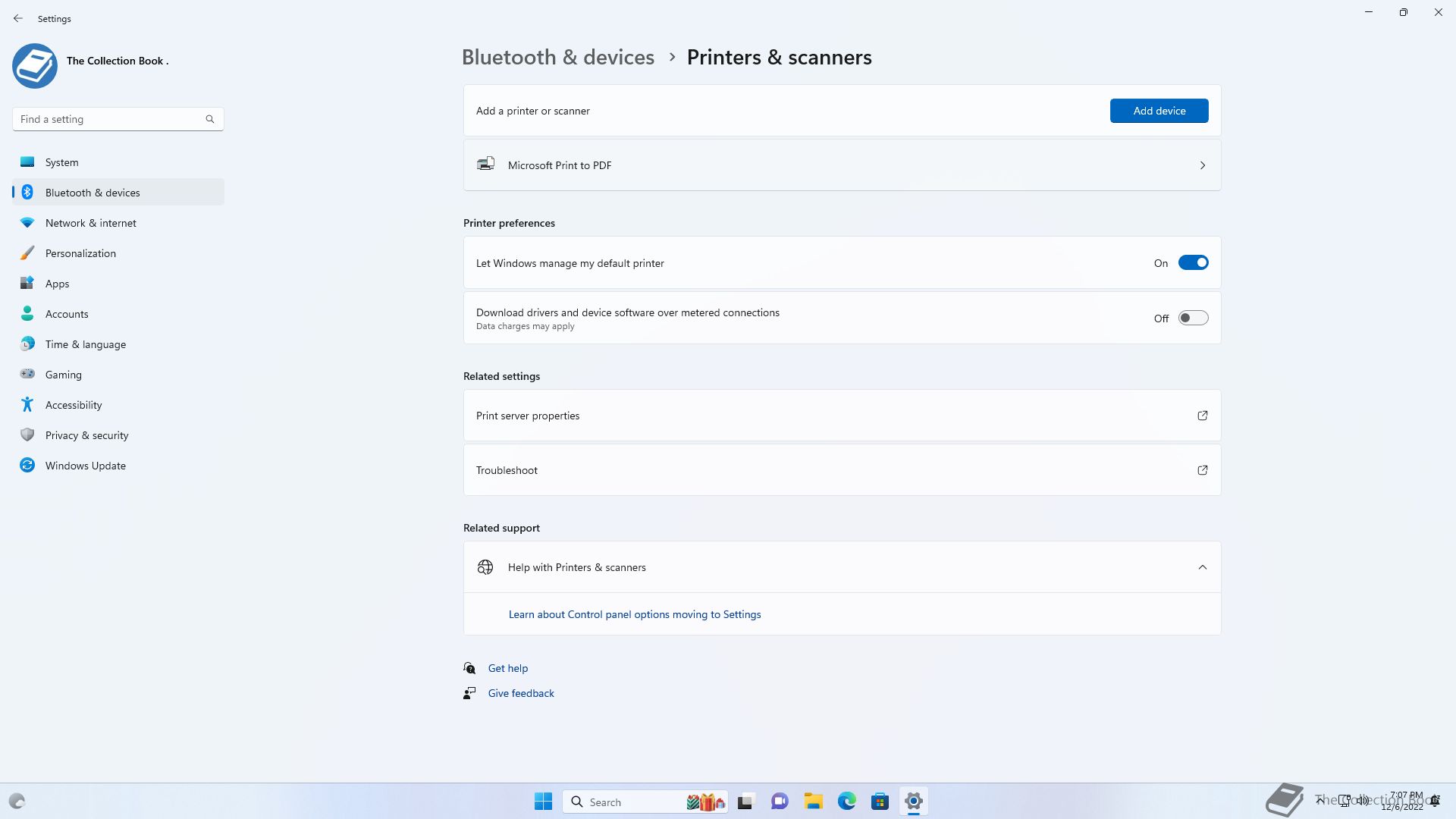Image resolution: width=1456 pixels, height=819 pixels.
Task: Enable download drivers over metered connections
Action: click(1193, 318)
